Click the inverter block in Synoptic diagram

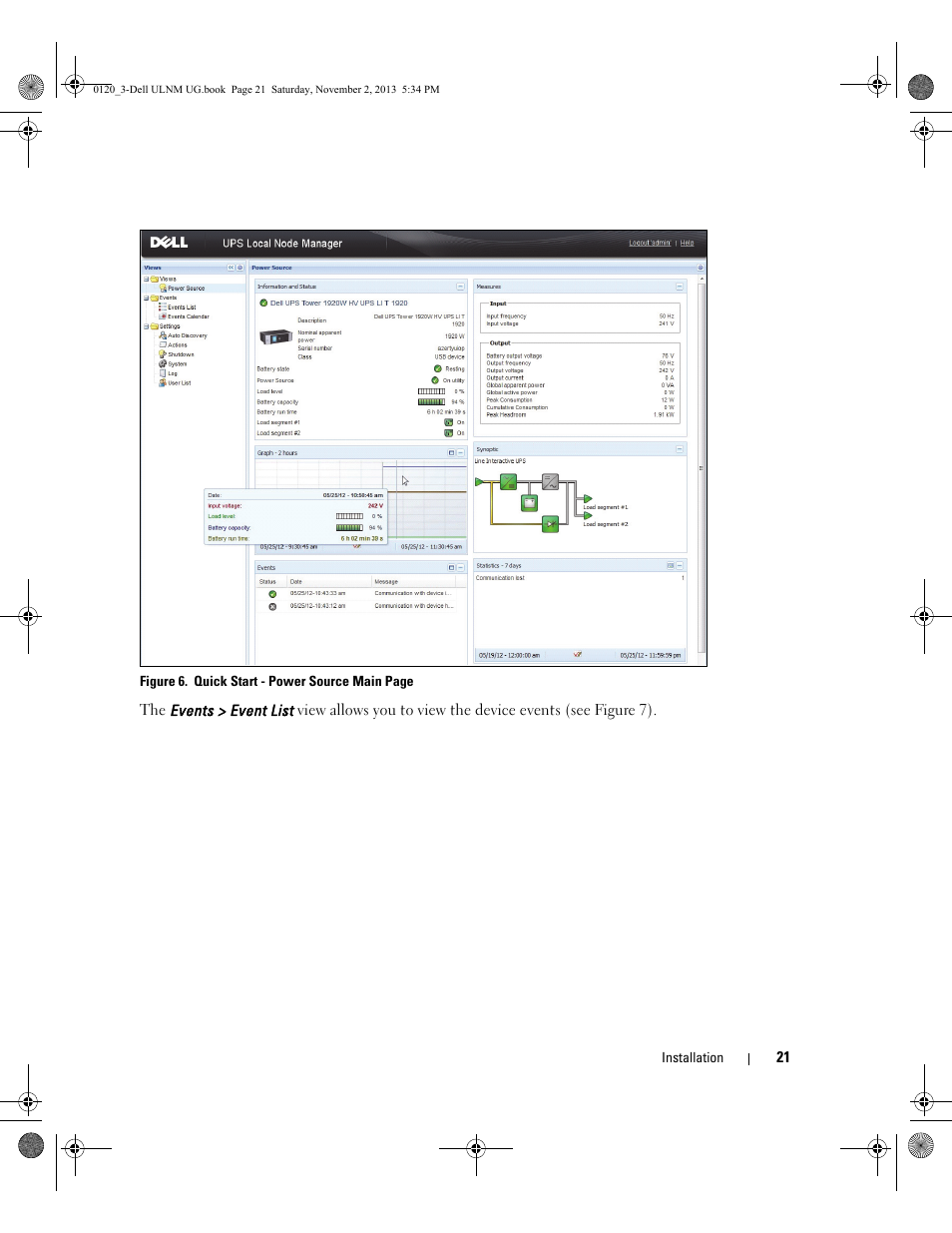550,482
